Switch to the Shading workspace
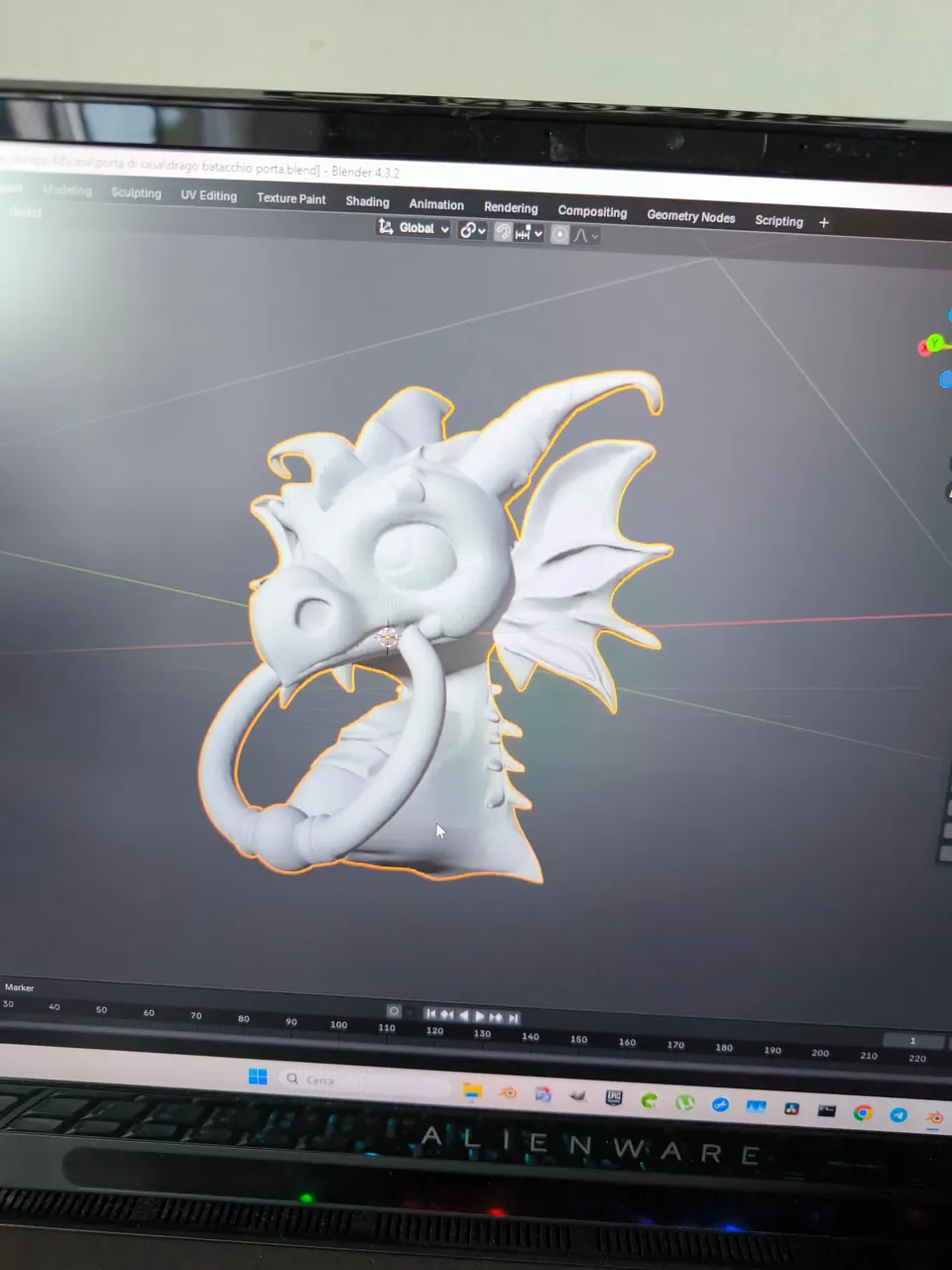This screenshot has width=952, height=1270. 367,201
